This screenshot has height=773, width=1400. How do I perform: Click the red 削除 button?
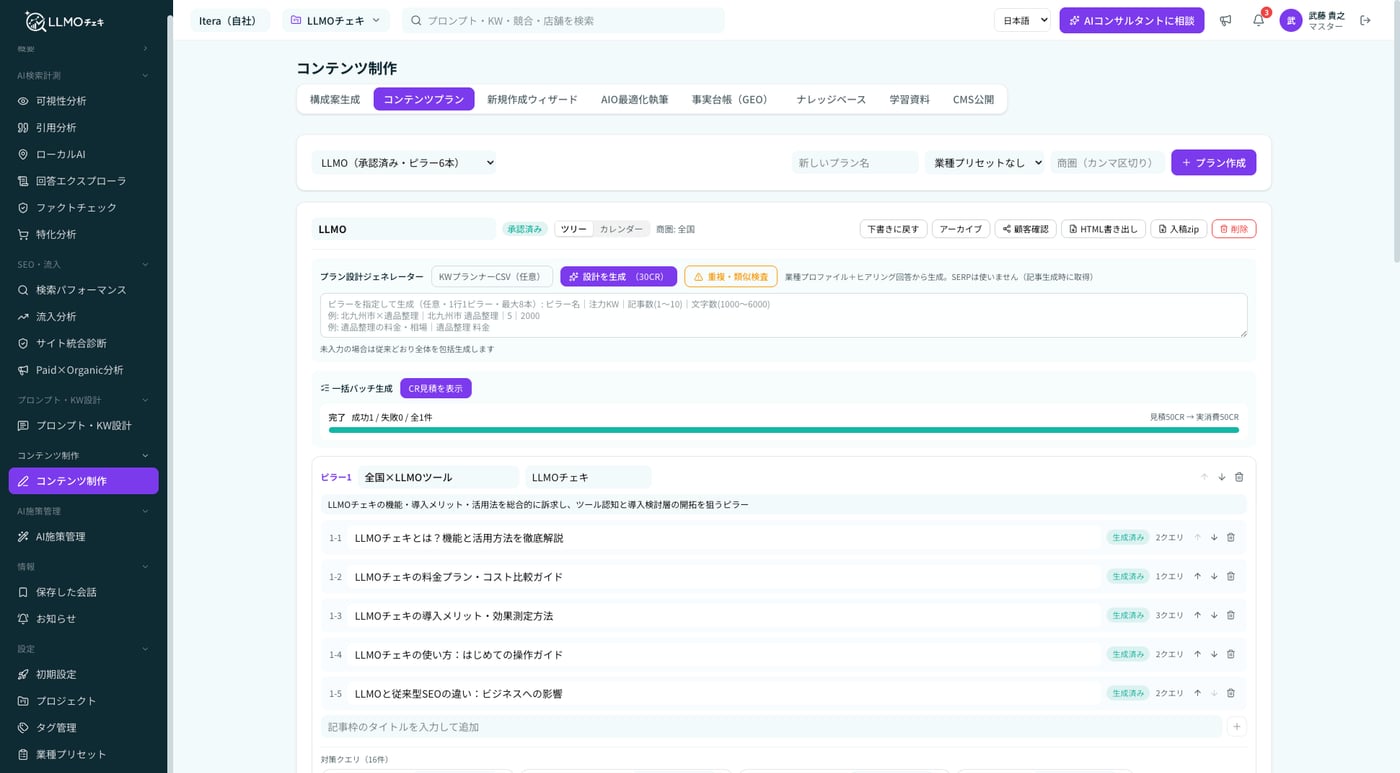(x=1233, y=229)
